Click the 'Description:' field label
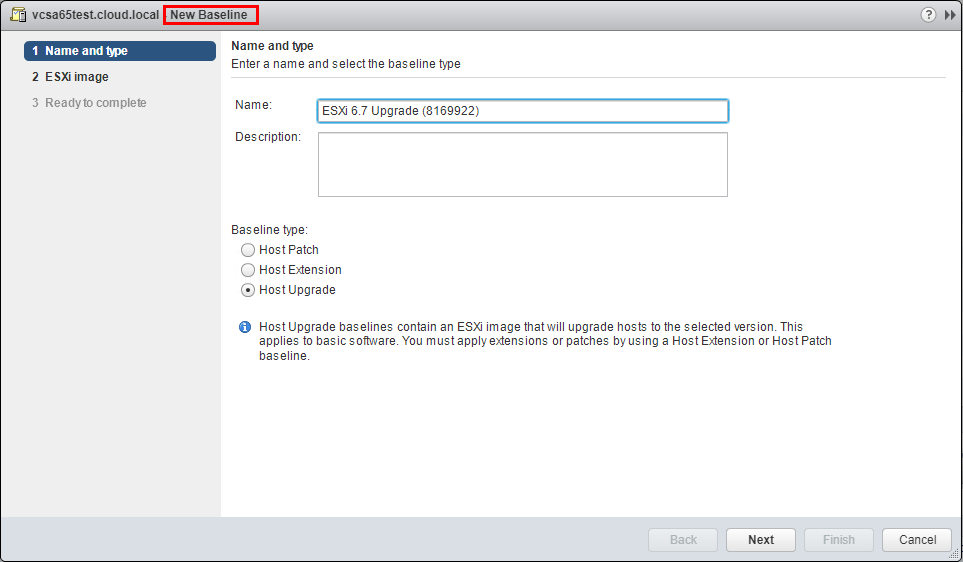 tap(268, 137)
